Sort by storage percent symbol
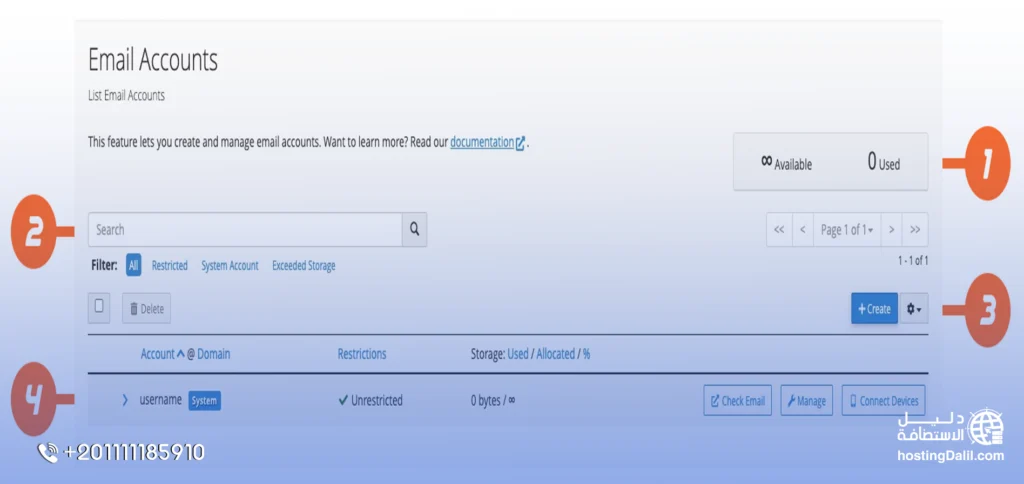Image resolution: width=1024 pixels, height=484 pixels. 586,354
